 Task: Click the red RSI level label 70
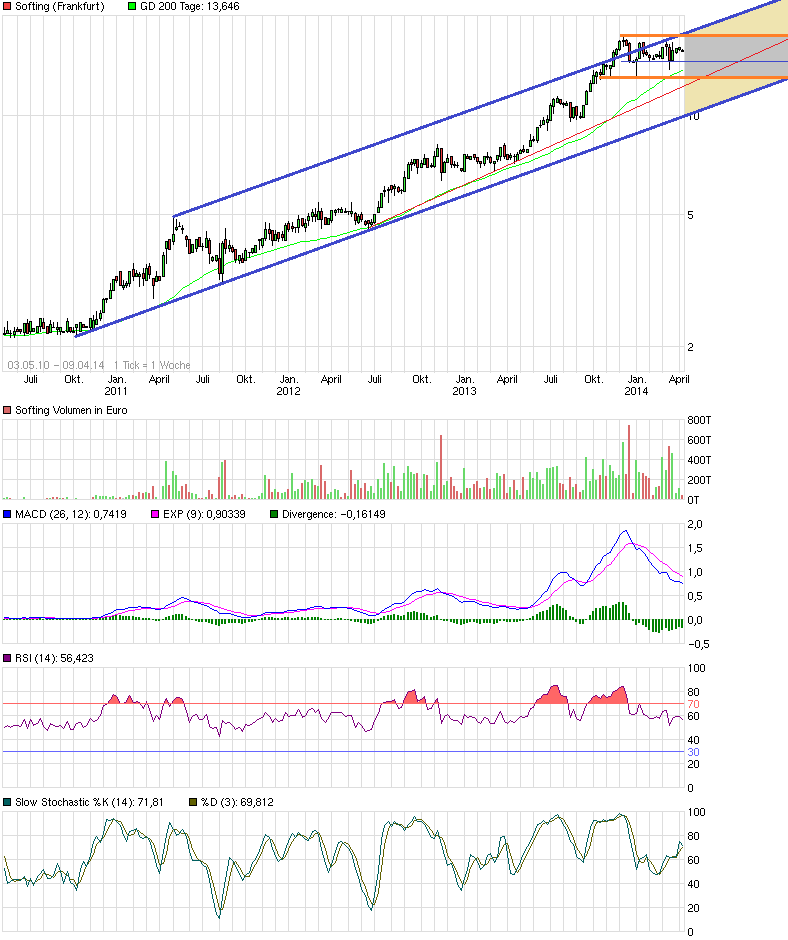[693, 704]
